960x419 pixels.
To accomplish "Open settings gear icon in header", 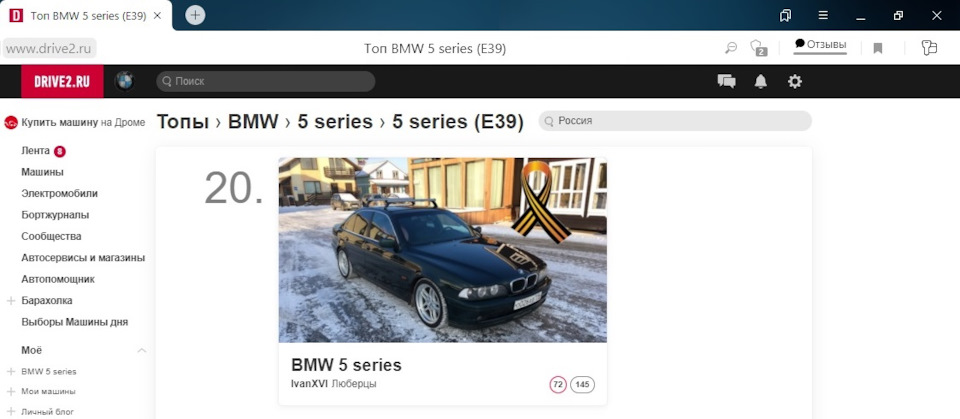I will point(795,81).
